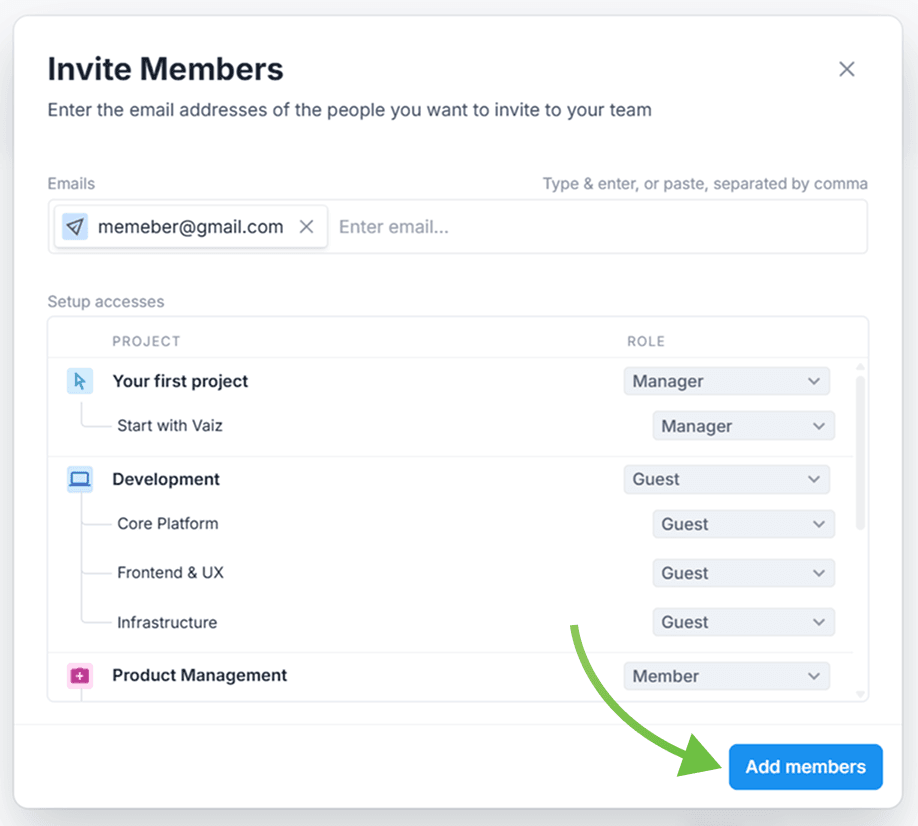
Task: Close the Invite Members dialog
Action: click(846, 69)
